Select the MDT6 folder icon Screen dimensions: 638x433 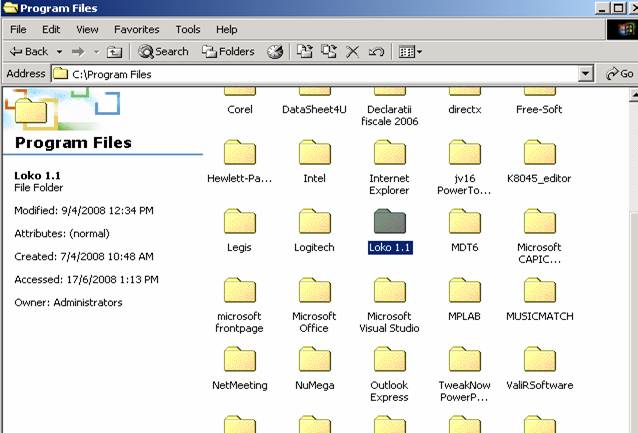point(465,221)
